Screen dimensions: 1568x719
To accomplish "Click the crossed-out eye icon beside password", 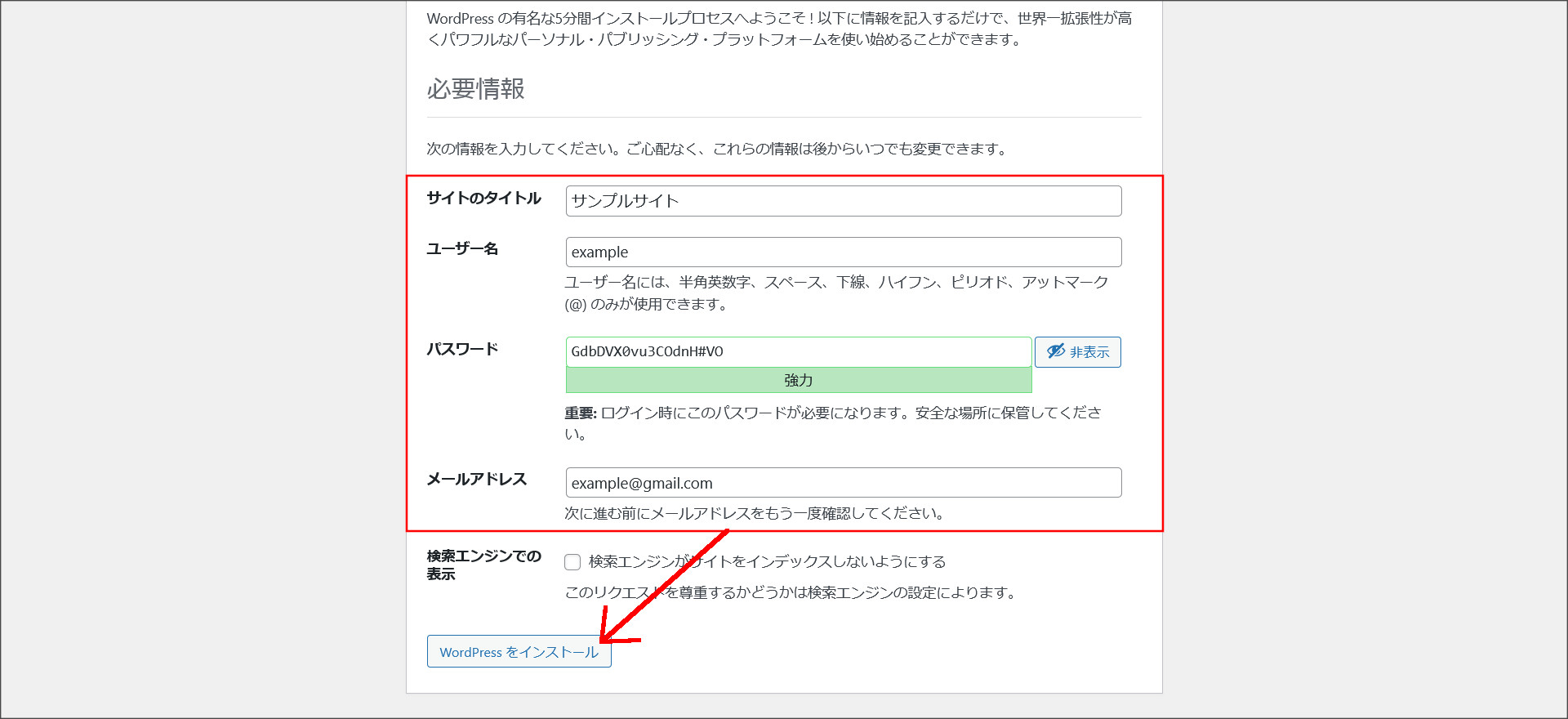I will (1056, 351).
